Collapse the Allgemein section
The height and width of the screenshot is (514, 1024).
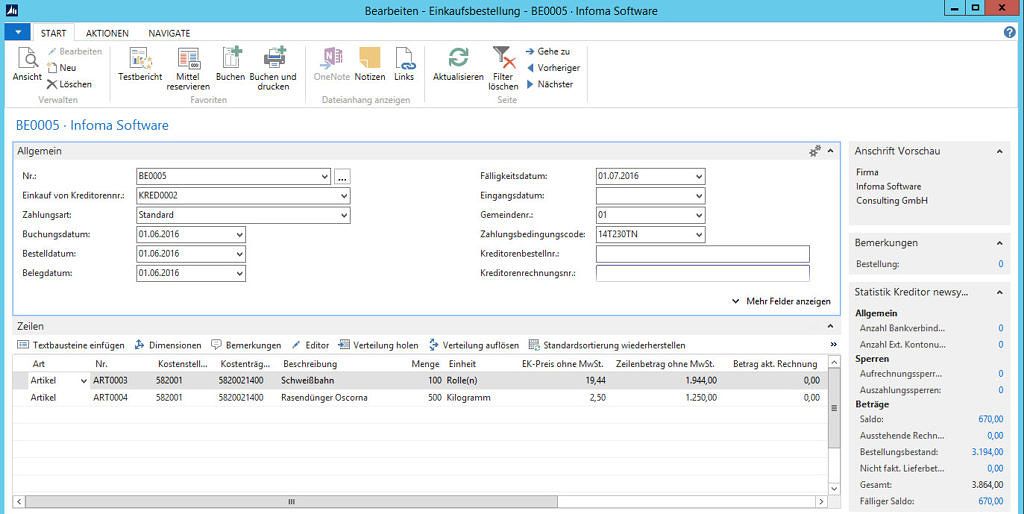830,151
